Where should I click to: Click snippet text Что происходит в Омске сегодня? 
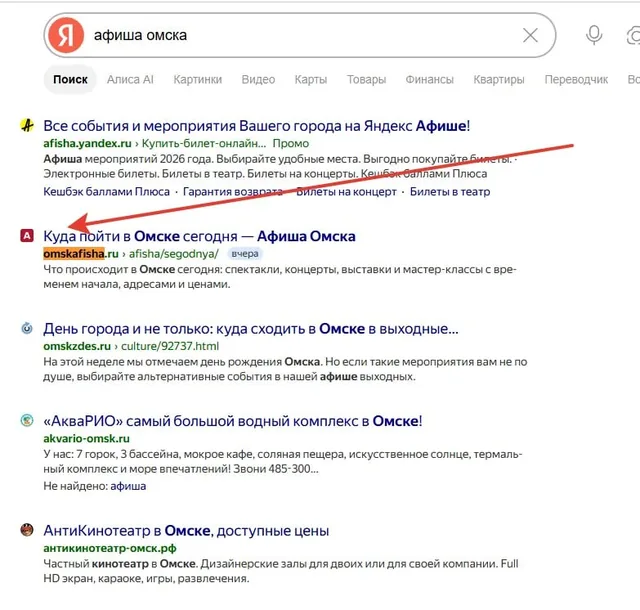(280, 277)
